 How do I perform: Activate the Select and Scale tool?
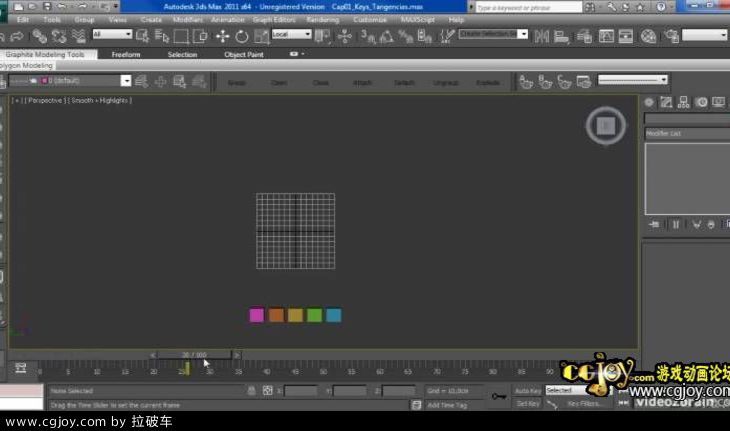click(x=261, y=36)
